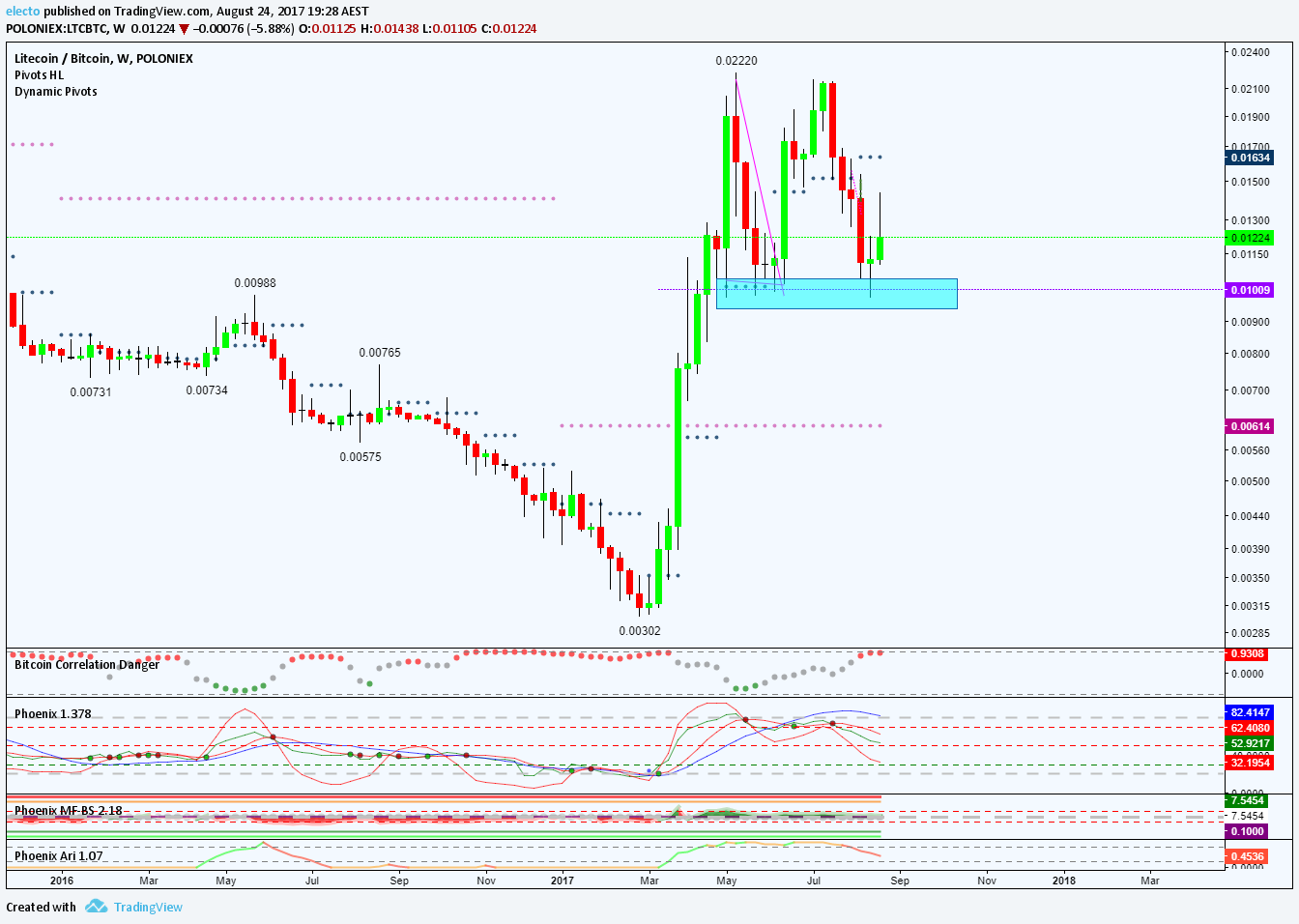Open the electo author profile link
Image resolution: width=1299 pixels, height=924 pixels.
(23, 12)
